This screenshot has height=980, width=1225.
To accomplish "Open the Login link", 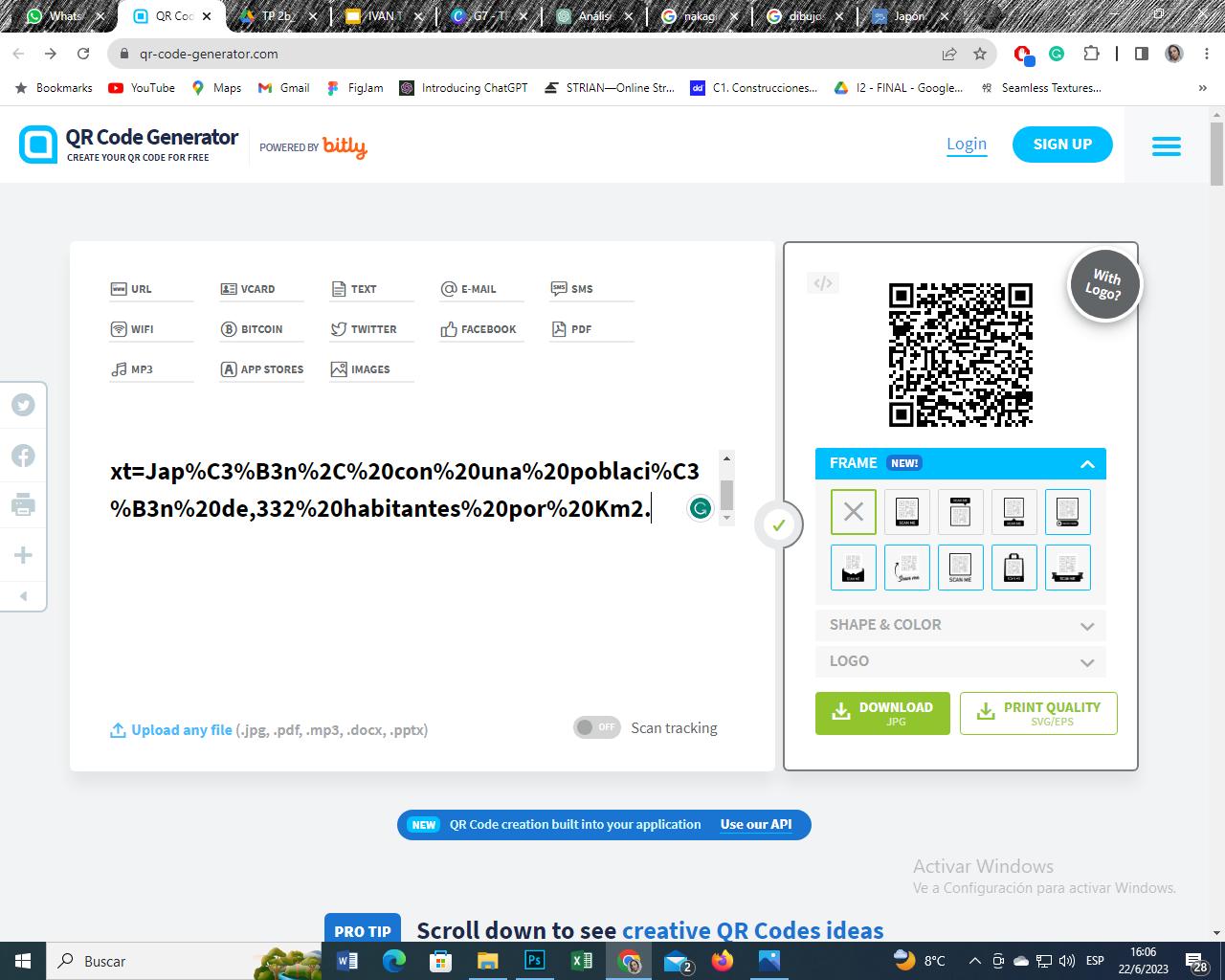I will tap(967, 144).
